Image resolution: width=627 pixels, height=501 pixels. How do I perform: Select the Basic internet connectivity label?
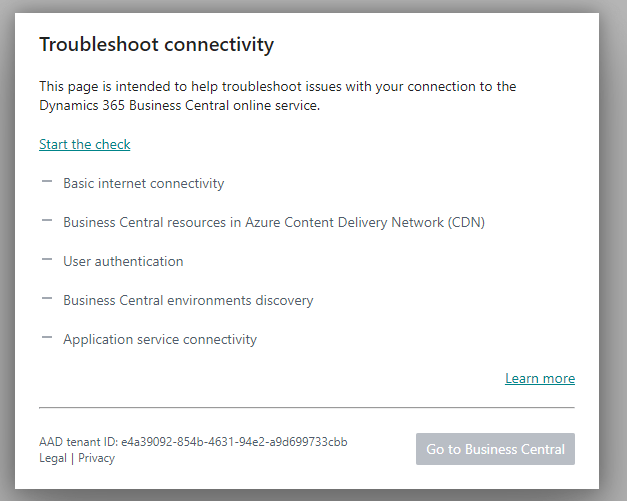click(143, 183)
